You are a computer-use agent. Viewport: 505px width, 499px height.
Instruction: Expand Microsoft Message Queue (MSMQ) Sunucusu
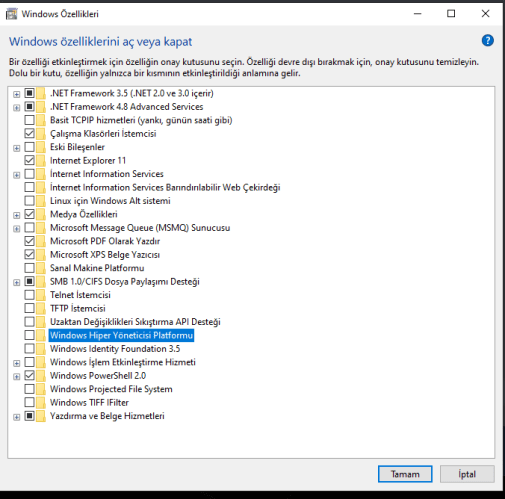coord(16,229)
